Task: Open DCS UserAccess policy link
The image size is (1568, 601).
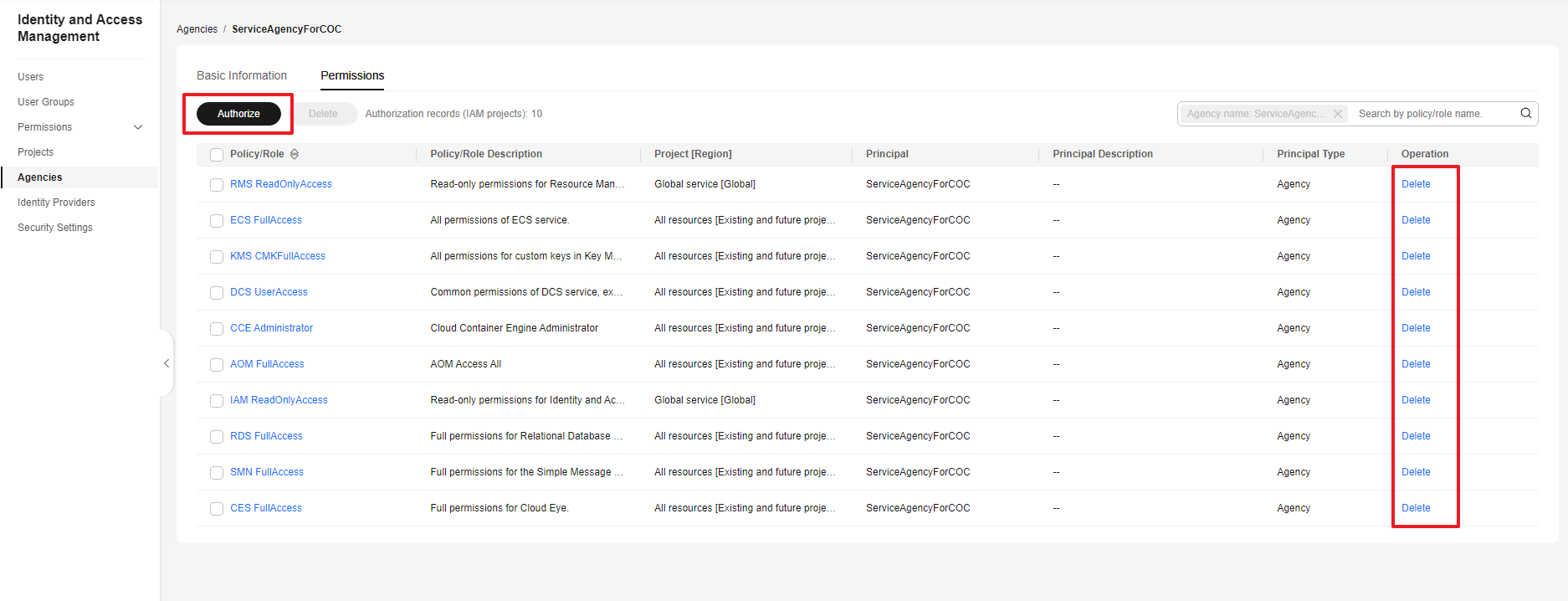Action: click(x=269, y=292)
